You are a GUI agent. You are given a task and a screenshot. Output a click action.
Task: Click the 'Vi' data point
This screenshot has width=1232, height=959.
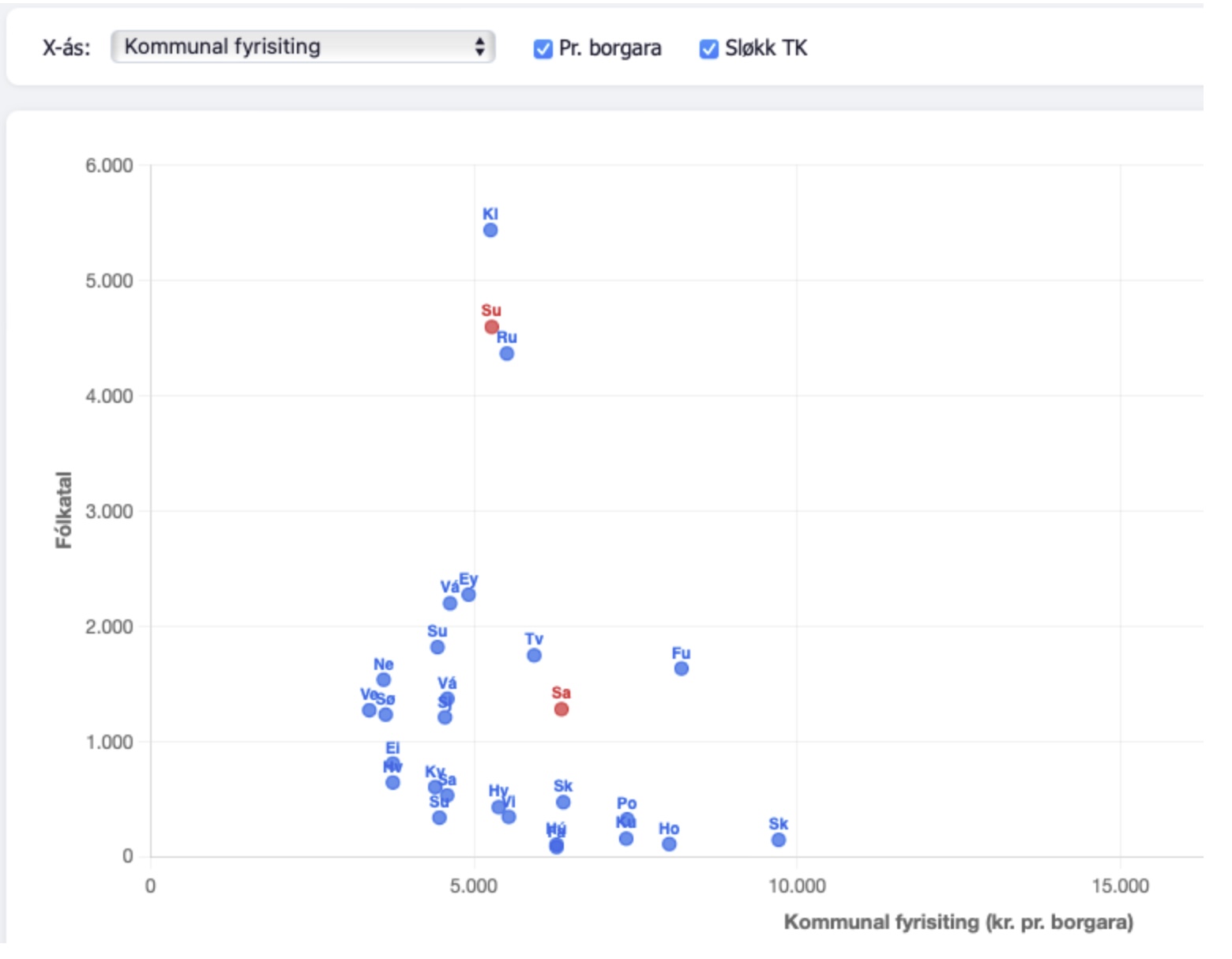click(509, 817)
